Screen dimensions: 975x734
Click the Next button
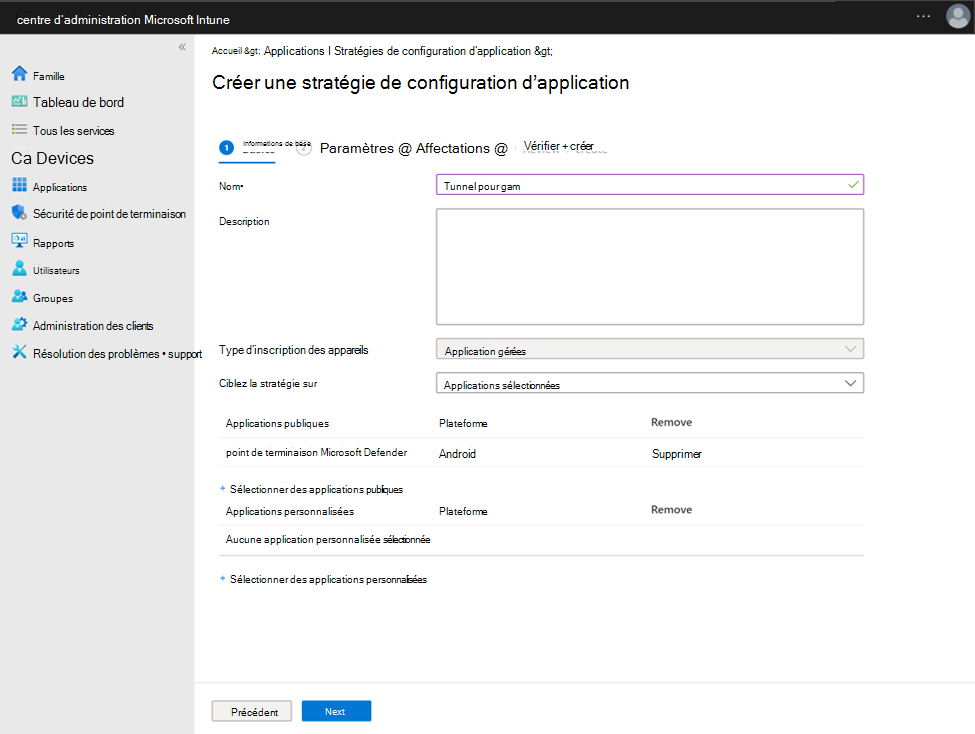(336, 711)
